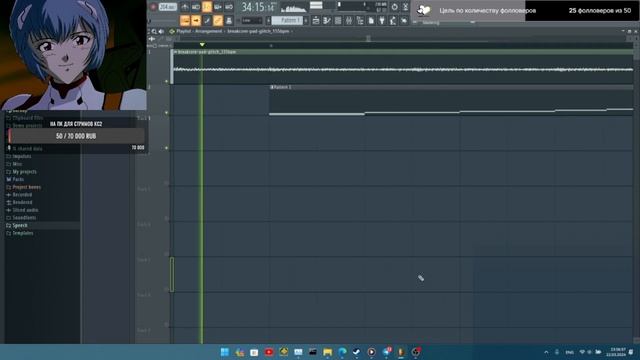Toggle the orange link button
The image size is (640, 360).
[218, 20]
